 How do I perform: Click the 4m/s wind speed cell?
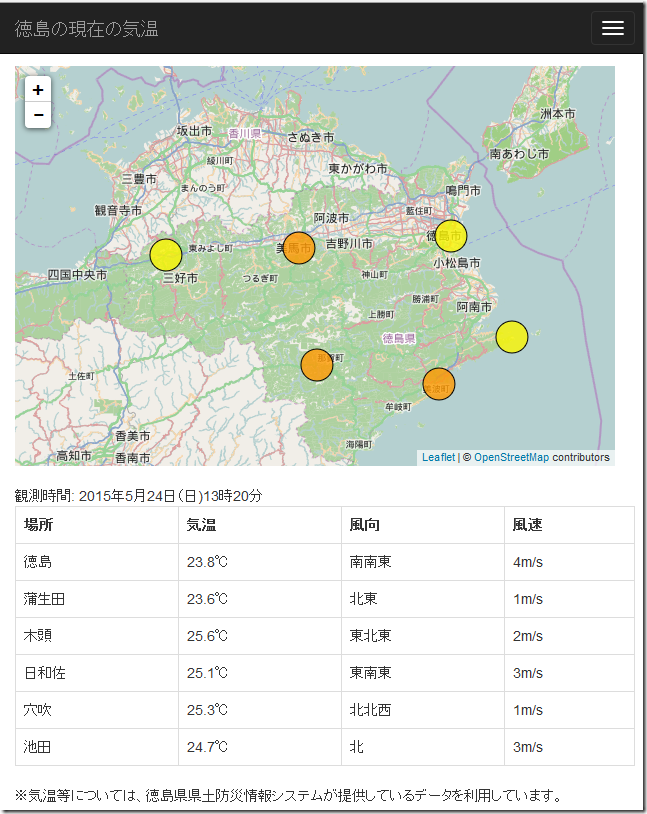[570, 562]
